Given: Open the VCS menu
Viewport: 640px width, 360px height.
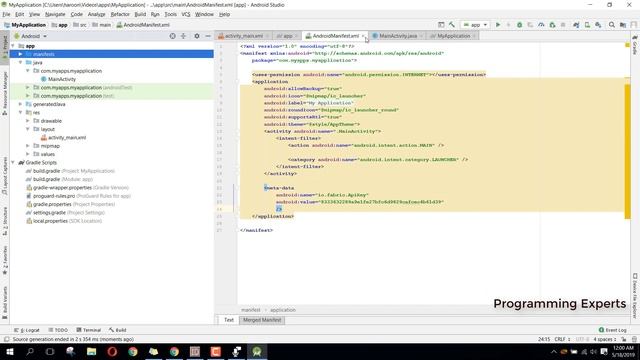Looking at the screenshot, I should (x=186, y=14).
